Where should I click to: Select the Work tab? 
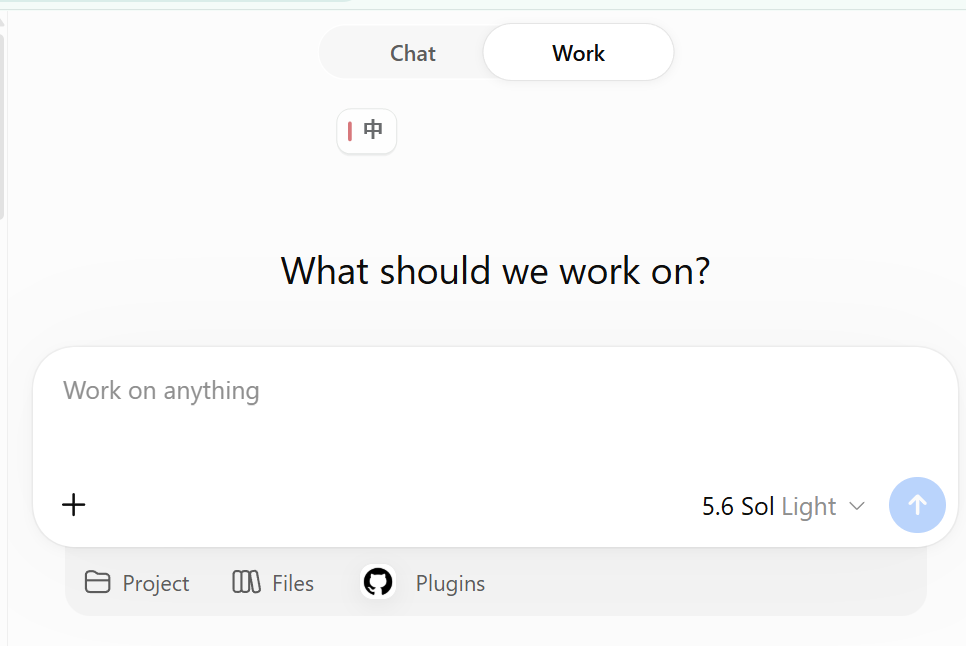(578, 53)
